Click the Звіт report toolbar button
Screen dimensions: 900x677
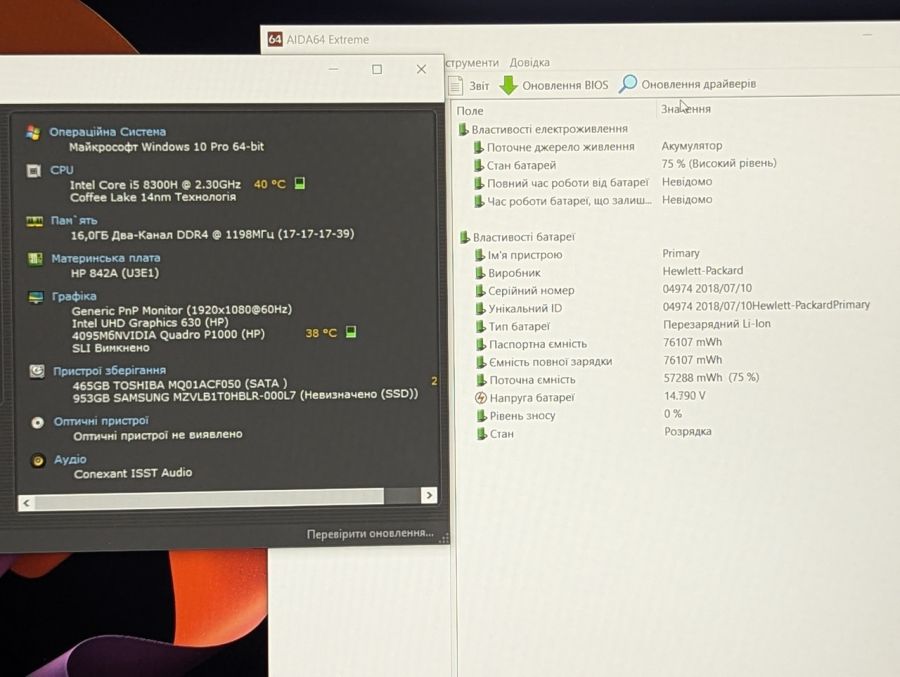[469, 86]
